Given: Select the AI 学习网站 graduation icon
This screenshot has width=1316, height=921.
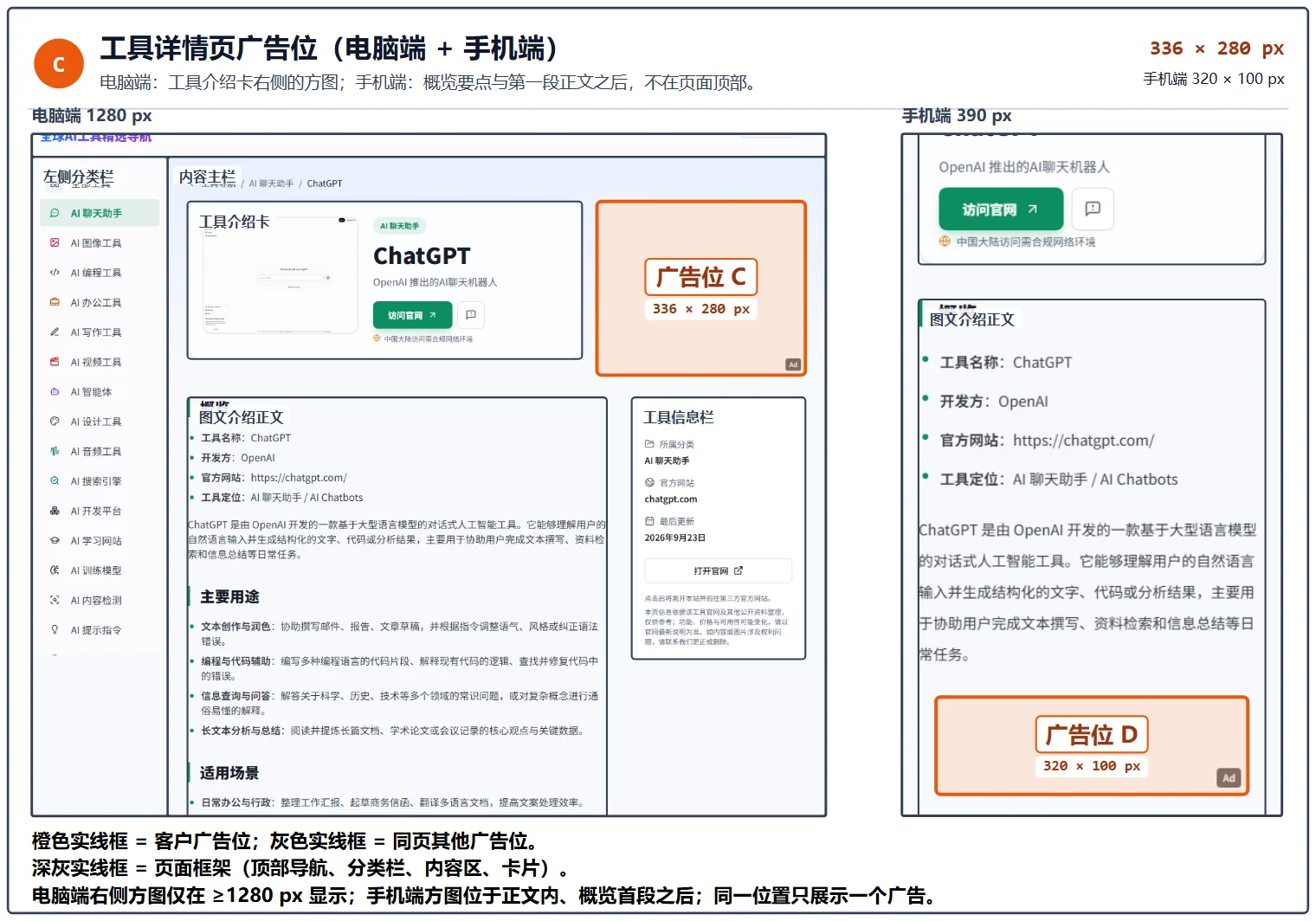Looking at the screenshot, I should click(x=55, y=541).
